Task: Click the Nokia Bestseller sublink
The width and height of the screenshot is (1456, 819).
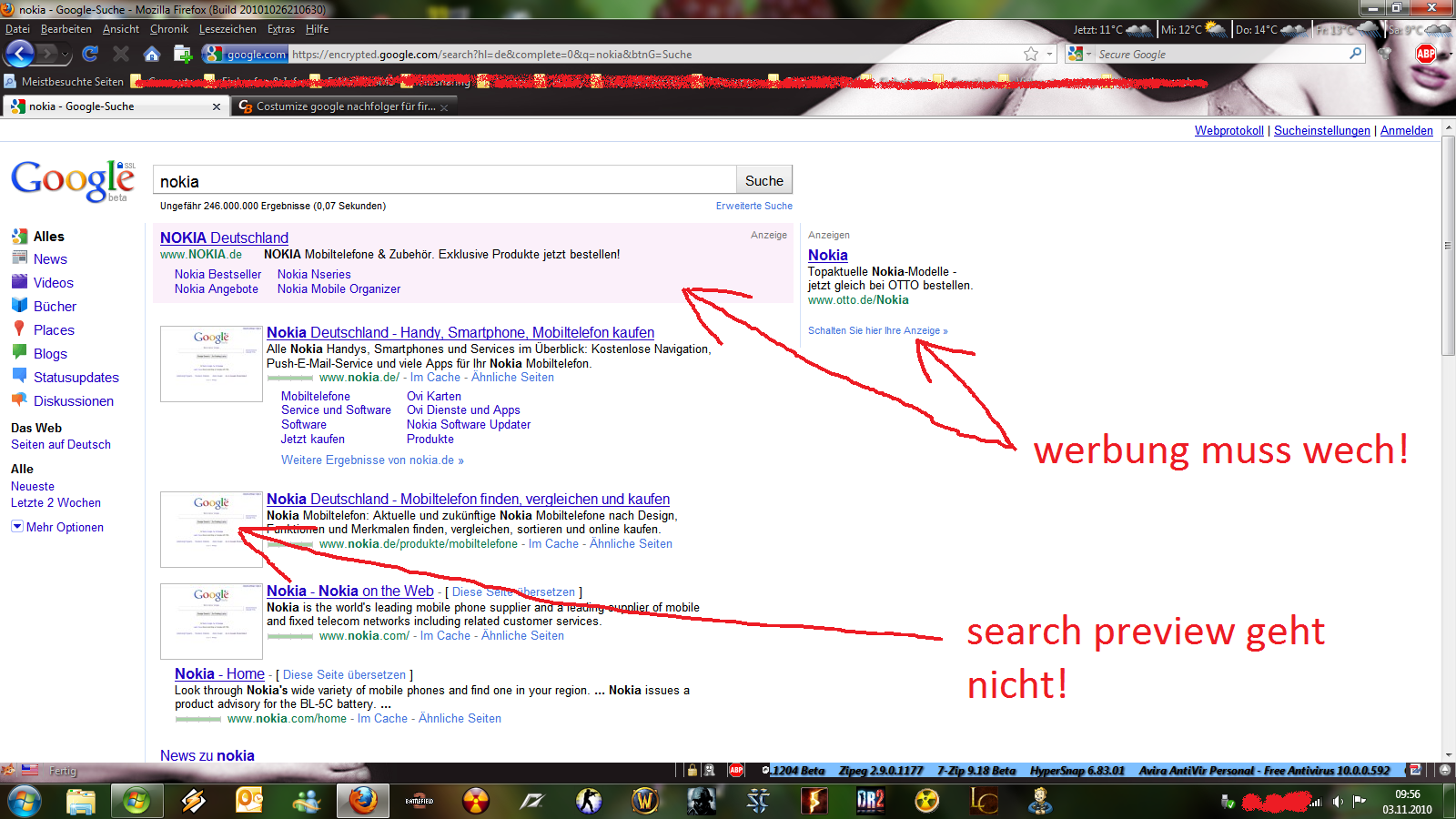Action: click(217, 274)
